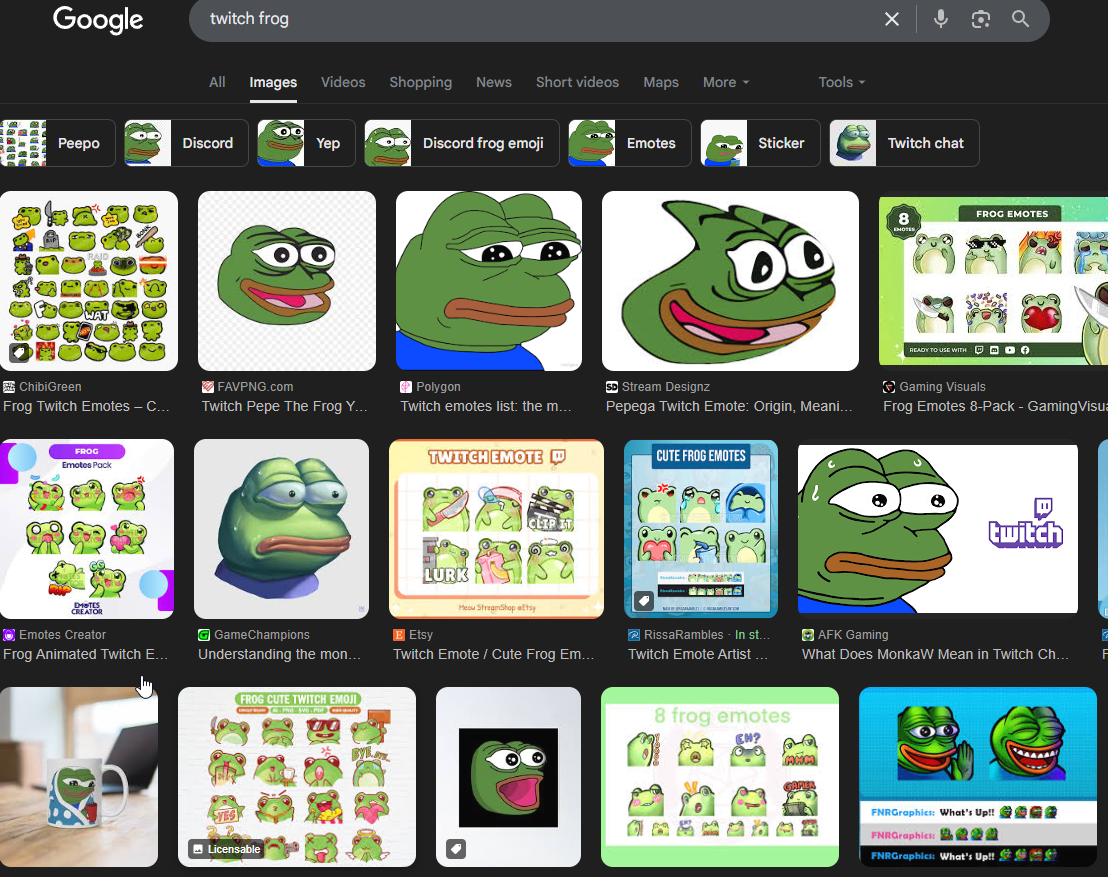1108x877 pixels.
Task: Open the frog coffee mug thumbnail
Action: click(x=78, y=777)
